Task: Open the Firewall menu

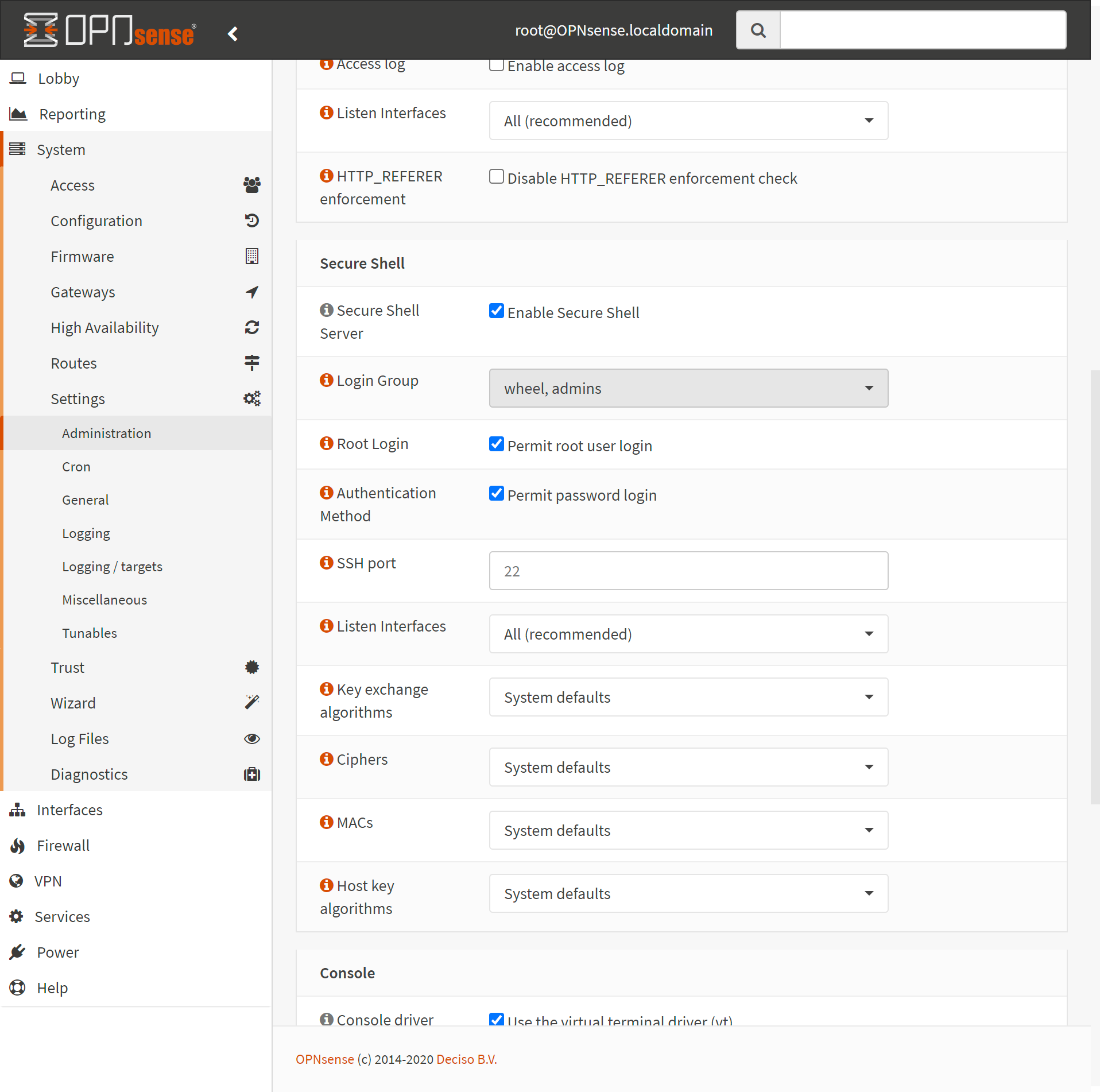Action: click(63, 845)
